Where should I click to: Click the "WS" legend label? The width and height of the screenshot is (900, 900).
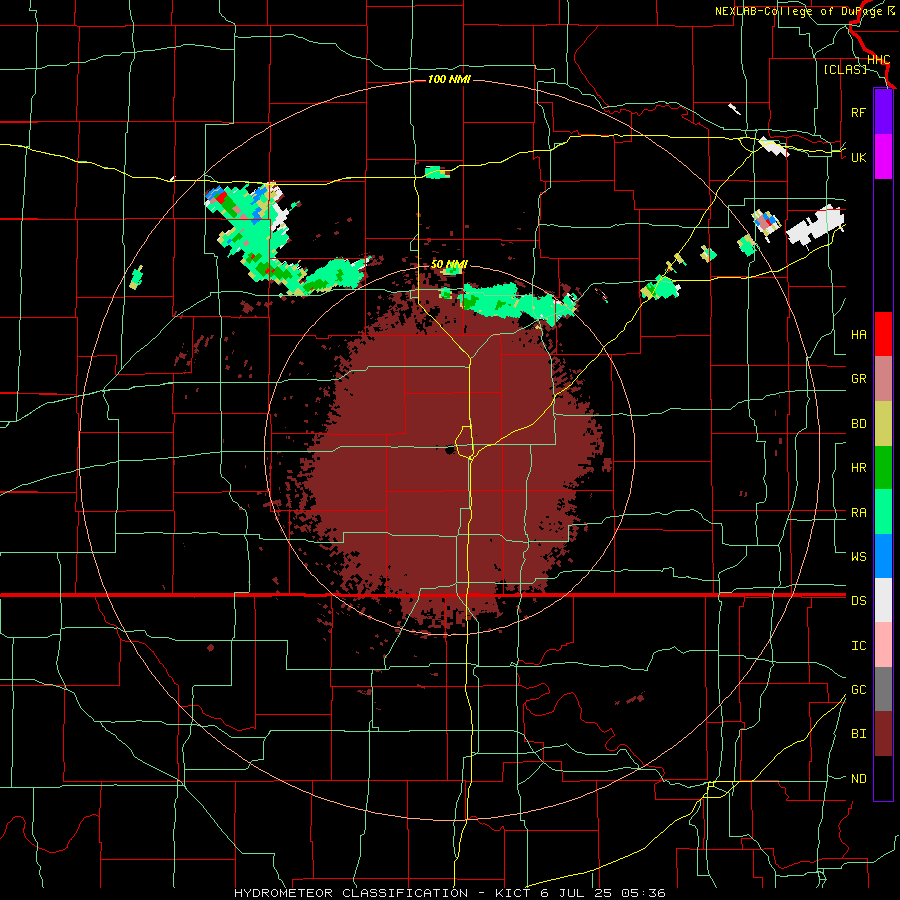point(858,557)
